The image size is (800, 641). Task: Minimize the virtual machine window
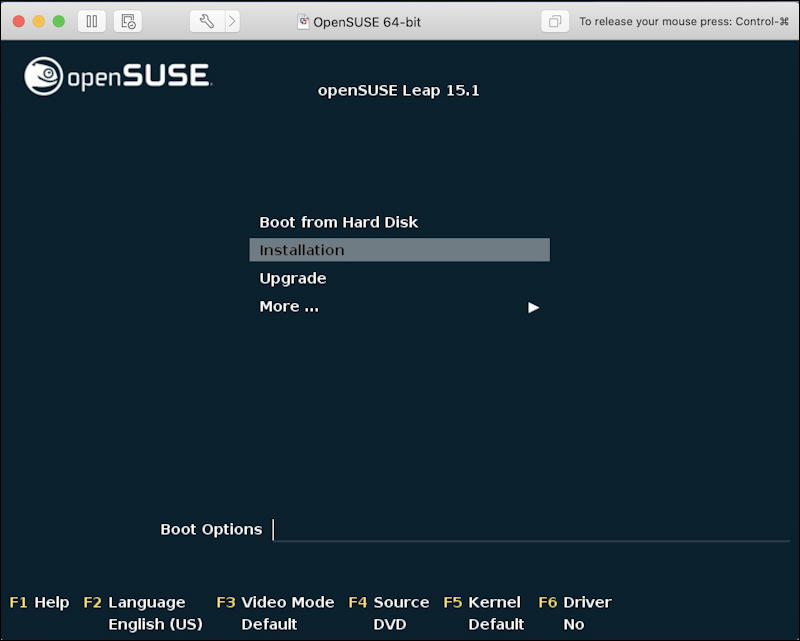point(39,21)
